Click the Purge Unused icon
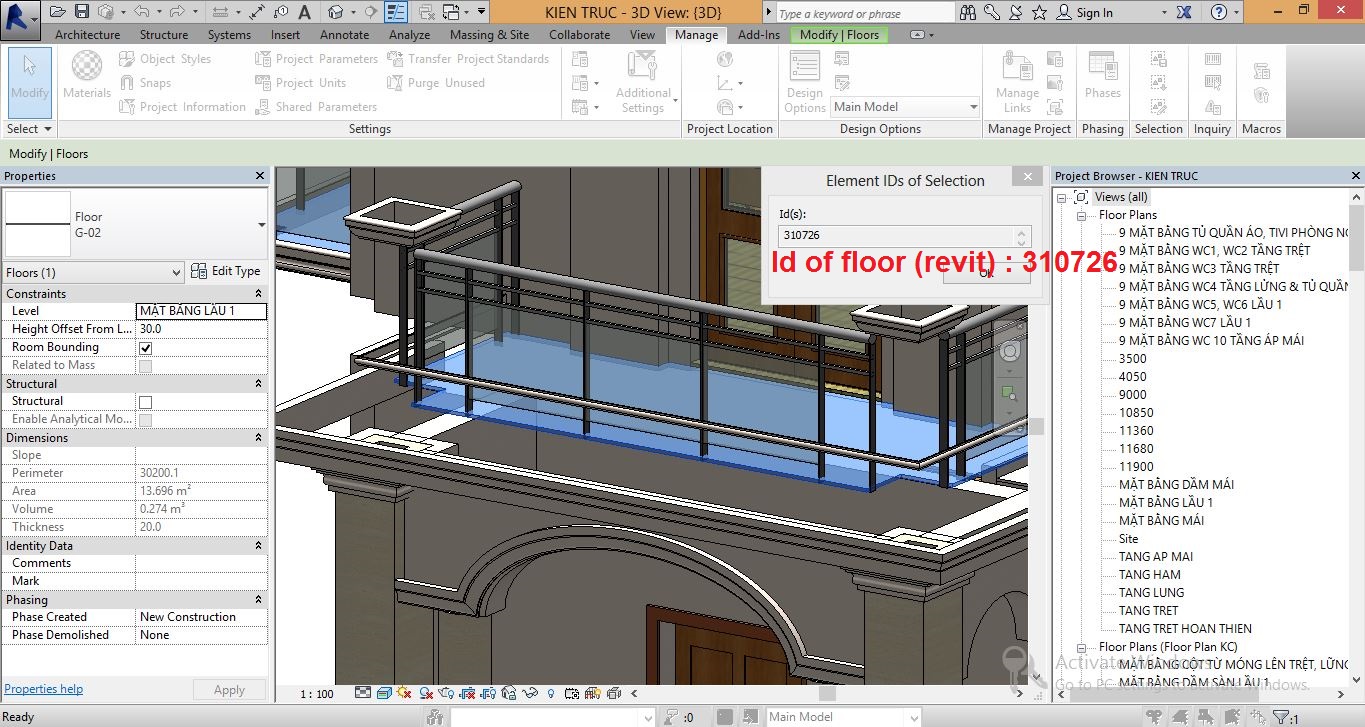The width and height of the screenshot is (1365, 727). point(395,82)
